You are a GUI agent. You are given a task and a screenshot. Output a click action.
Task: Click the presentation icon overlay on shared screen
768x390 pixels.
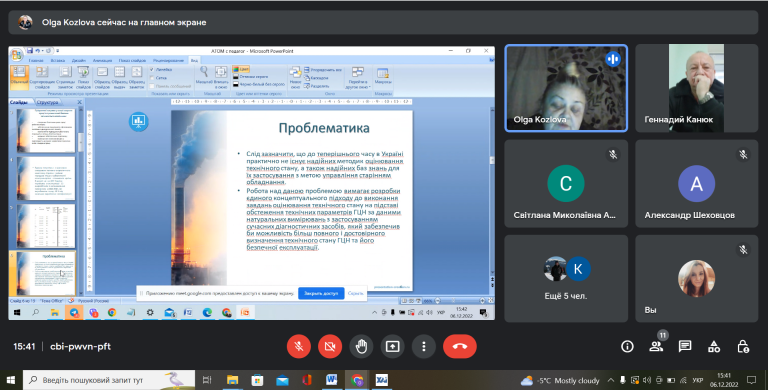point(139,121)
